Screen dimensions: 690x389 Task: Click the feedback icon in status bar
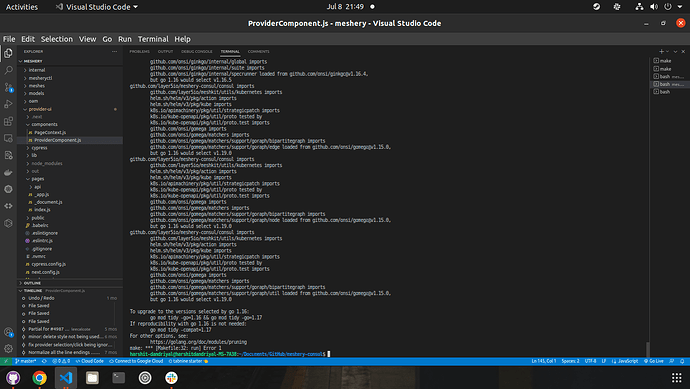click(x=672, y=361)
